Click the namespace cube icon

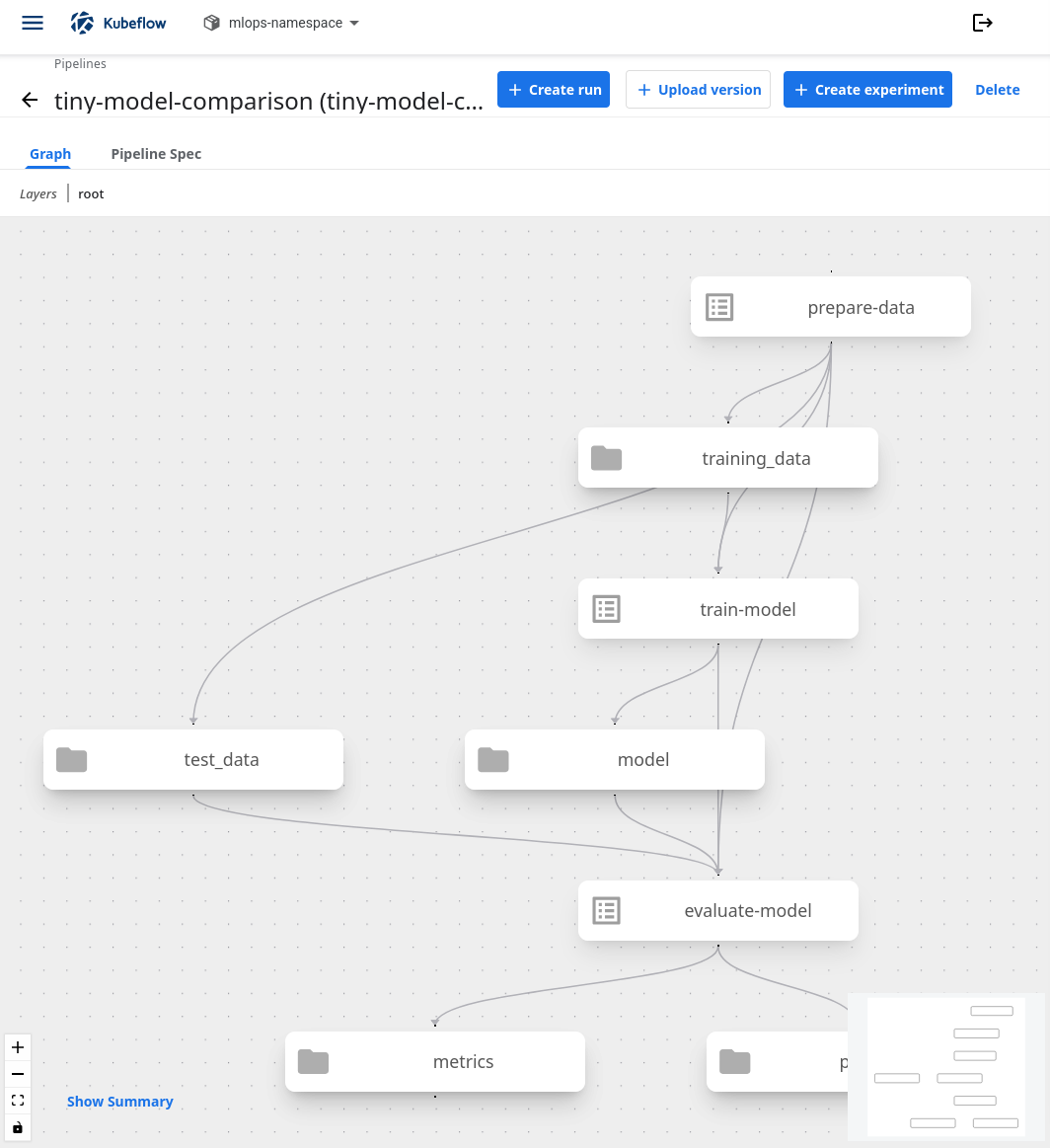(x=211, y=23)
